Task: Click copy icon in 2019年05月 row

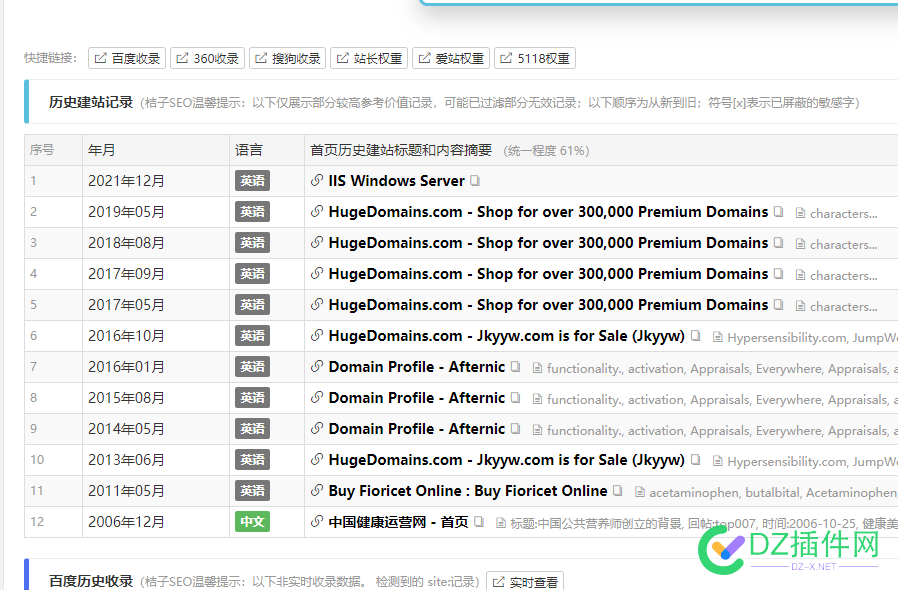Action: click(778, 211)
